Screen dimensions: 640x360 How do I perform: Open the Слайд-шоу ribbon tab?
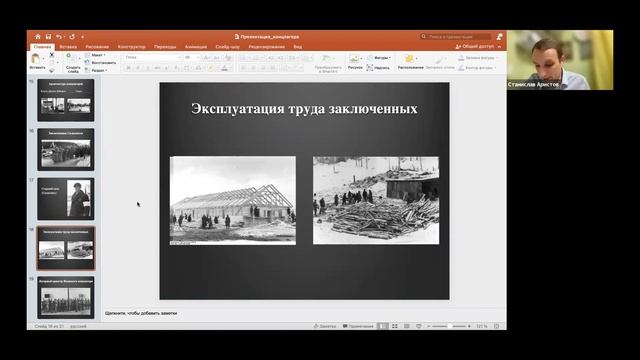(227, 47)
